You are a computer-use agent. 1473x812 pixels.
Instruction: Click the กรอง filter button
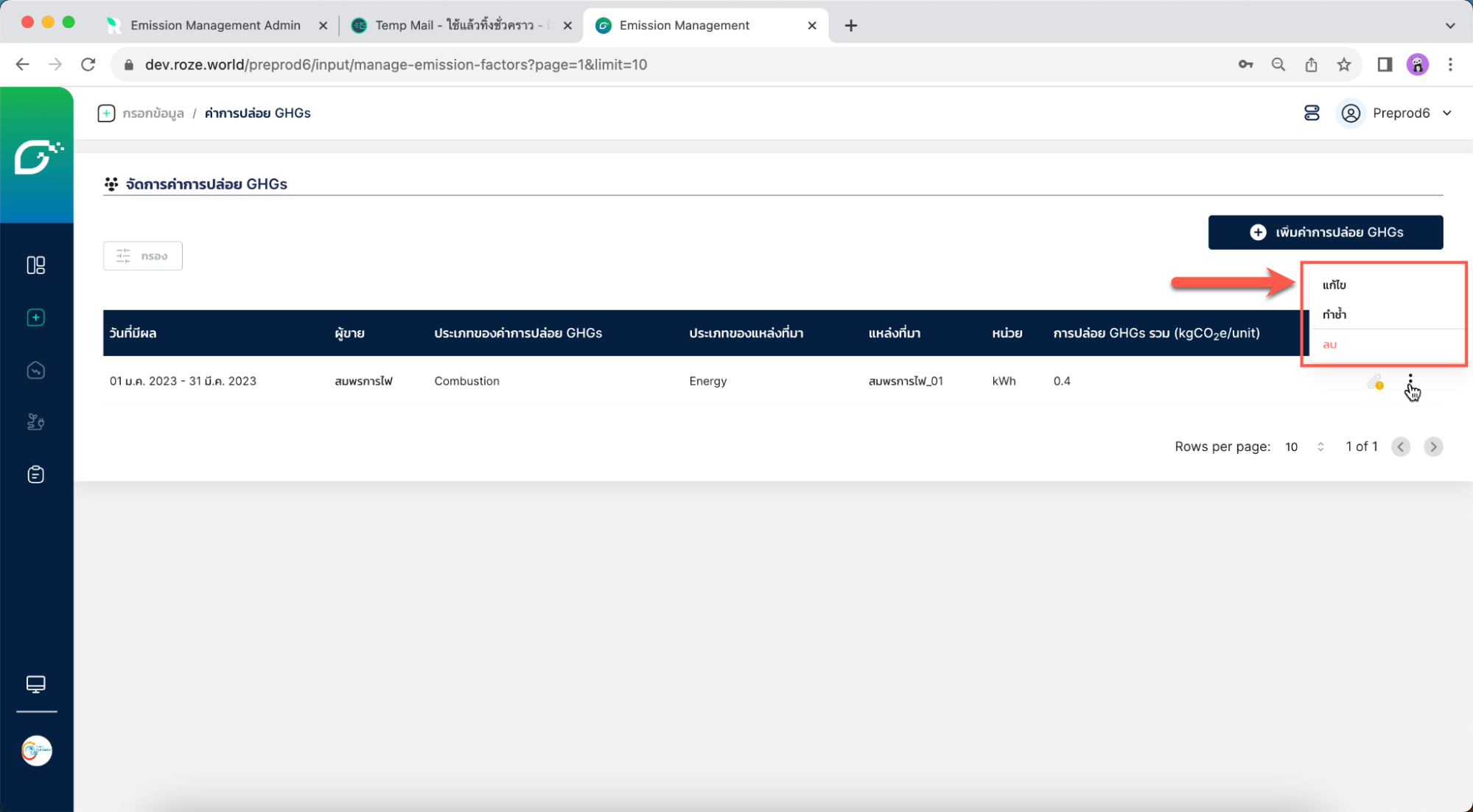[x=143, y=256]
